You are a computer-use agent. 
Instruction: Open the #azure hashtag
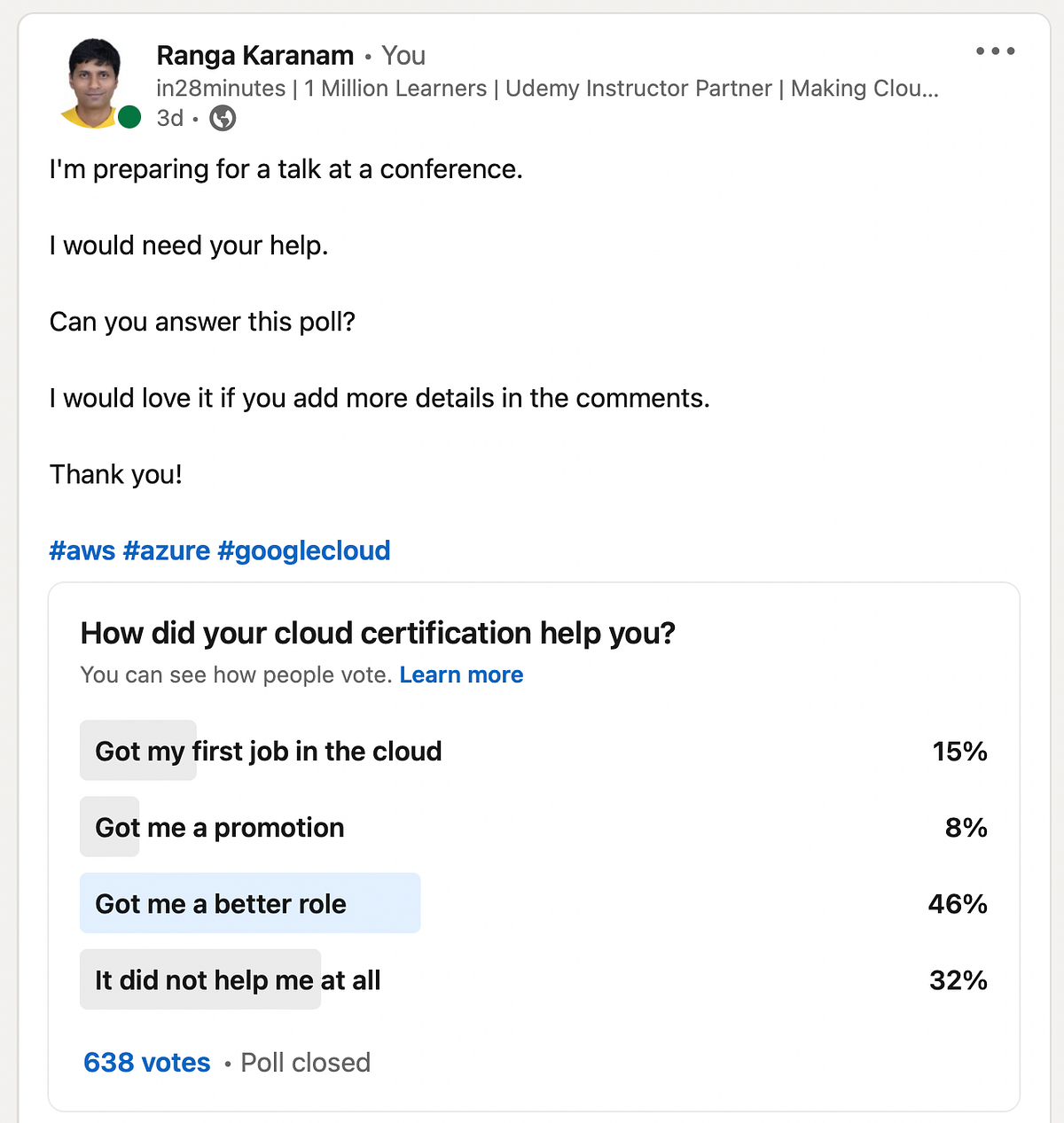(166, 550)
